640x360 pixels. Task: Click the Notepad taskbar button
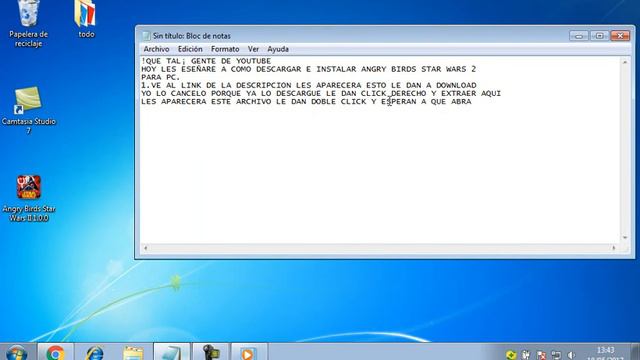[171, 352]
